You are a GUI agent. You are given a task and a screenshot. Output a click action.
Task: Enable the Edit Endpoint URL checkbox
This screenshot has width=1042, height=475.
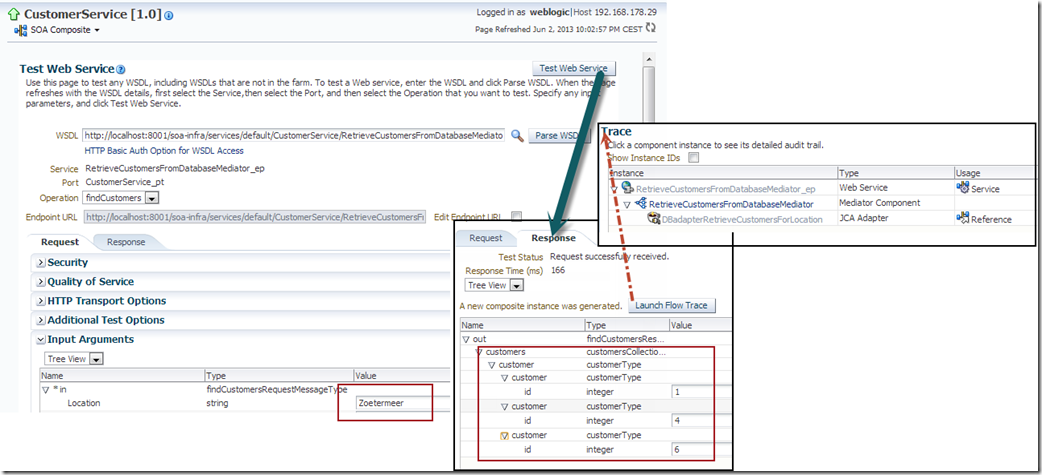tap(516, 216)
